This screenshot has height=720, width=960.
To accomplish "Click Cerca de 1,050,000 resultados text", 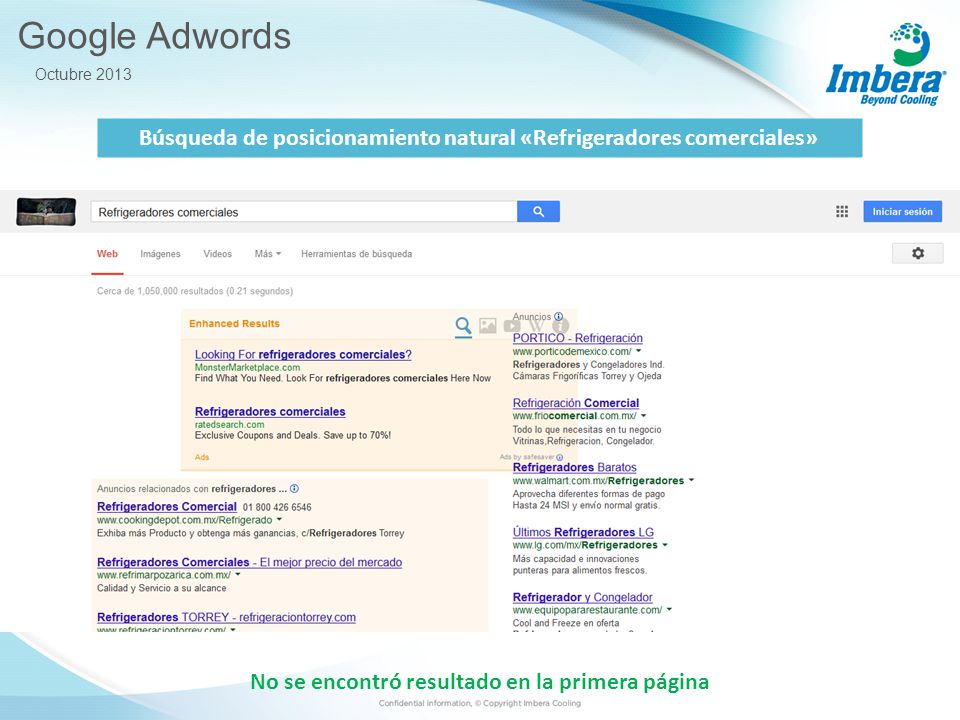I will tap(195, 291).
